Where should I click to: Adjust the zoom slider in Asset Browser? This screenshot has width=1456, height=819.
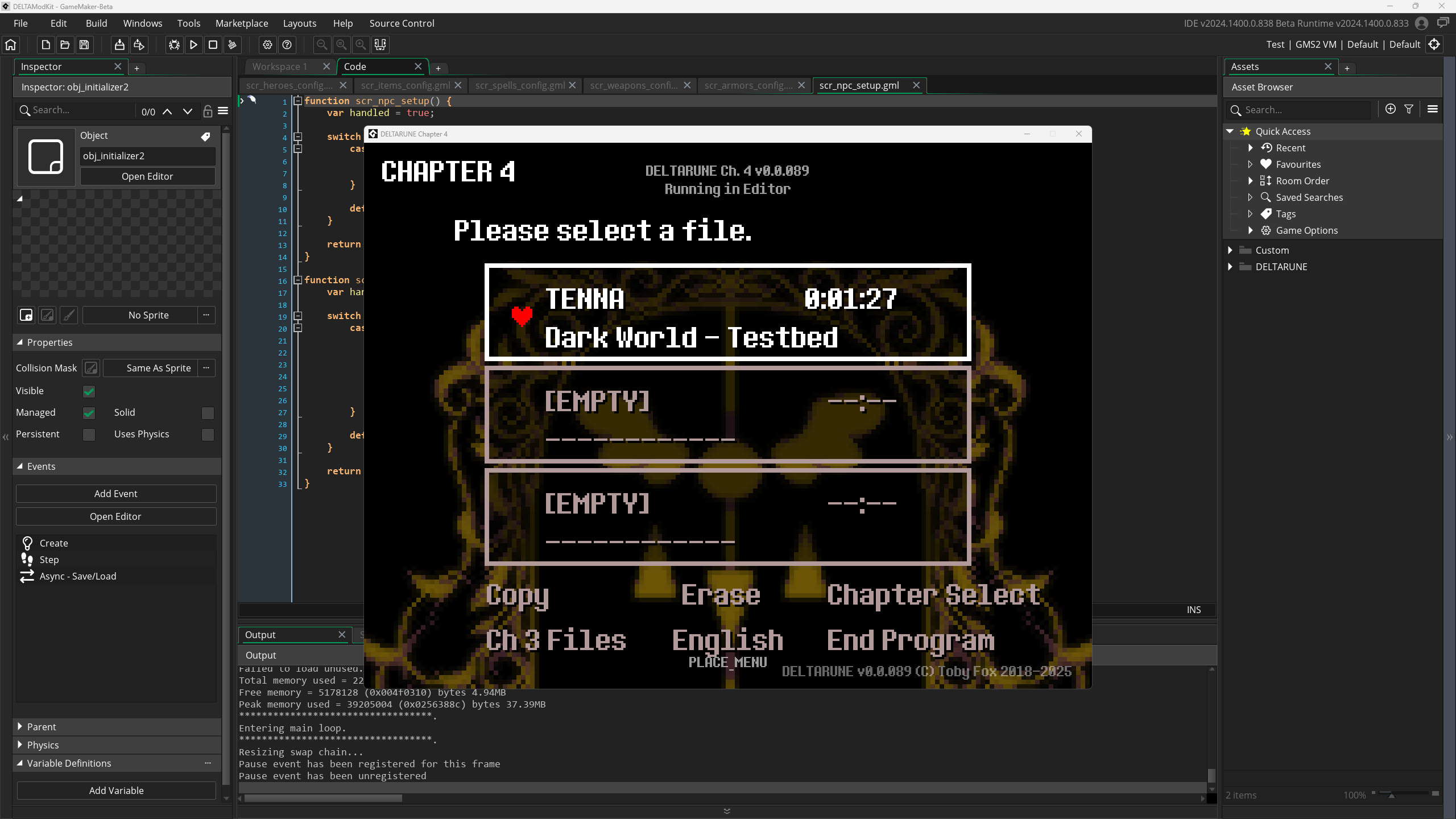1392,795
